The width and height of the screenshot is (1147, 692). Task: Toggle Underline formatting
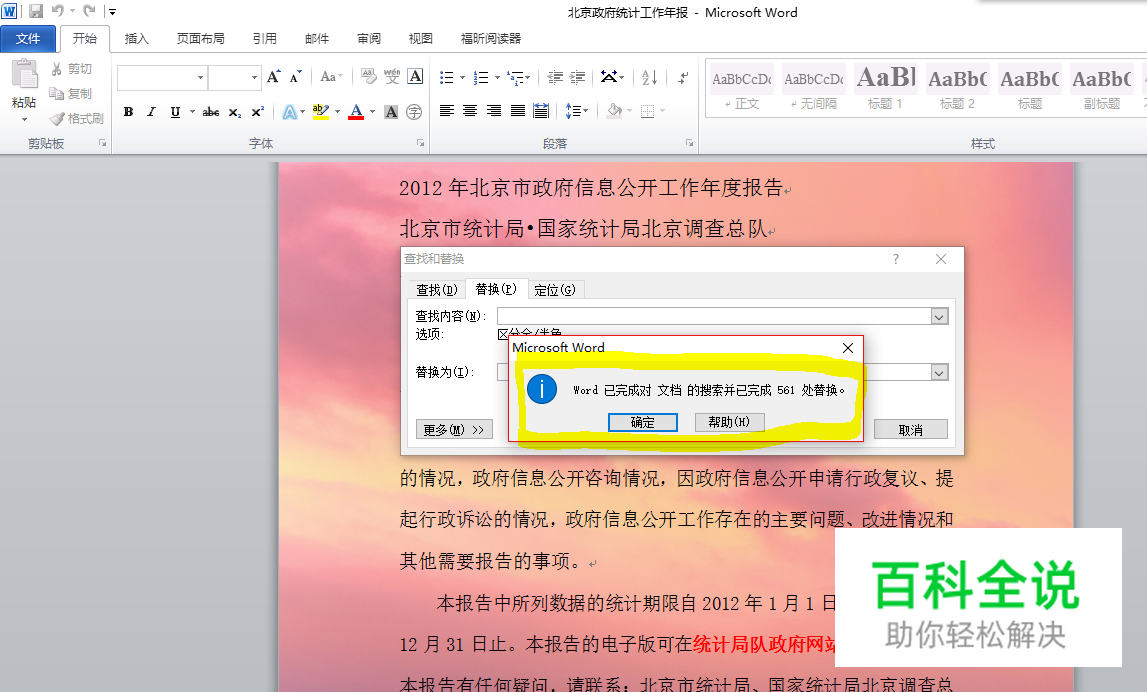coord(175,112)
